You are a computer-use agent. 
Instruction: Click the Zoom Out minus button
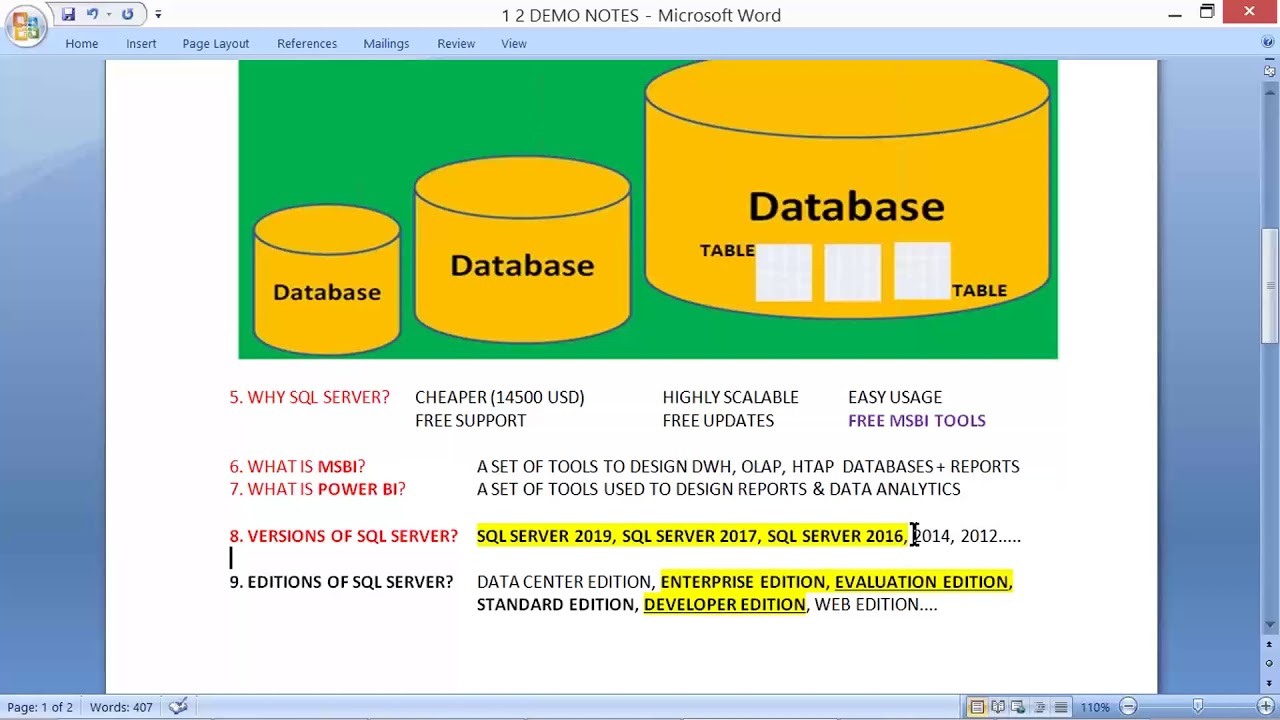point(1128,707)
